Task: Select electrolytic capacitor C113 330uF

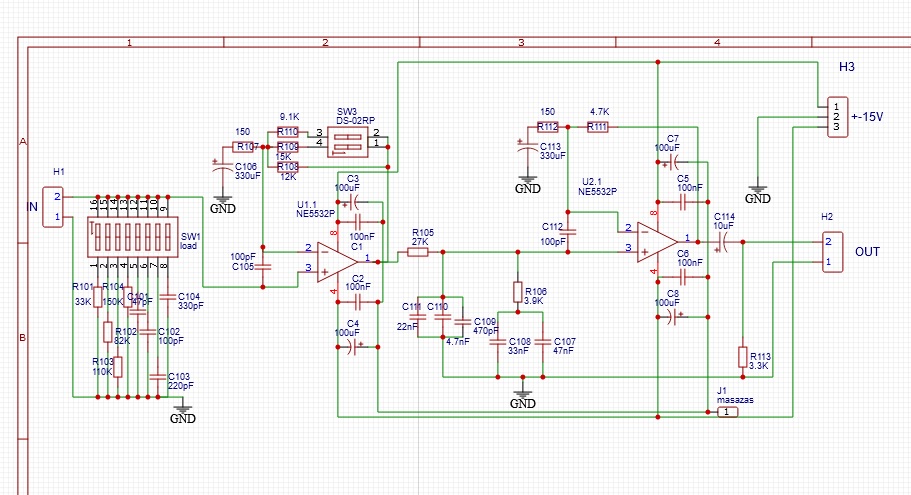Action: [x=526, y=148]
